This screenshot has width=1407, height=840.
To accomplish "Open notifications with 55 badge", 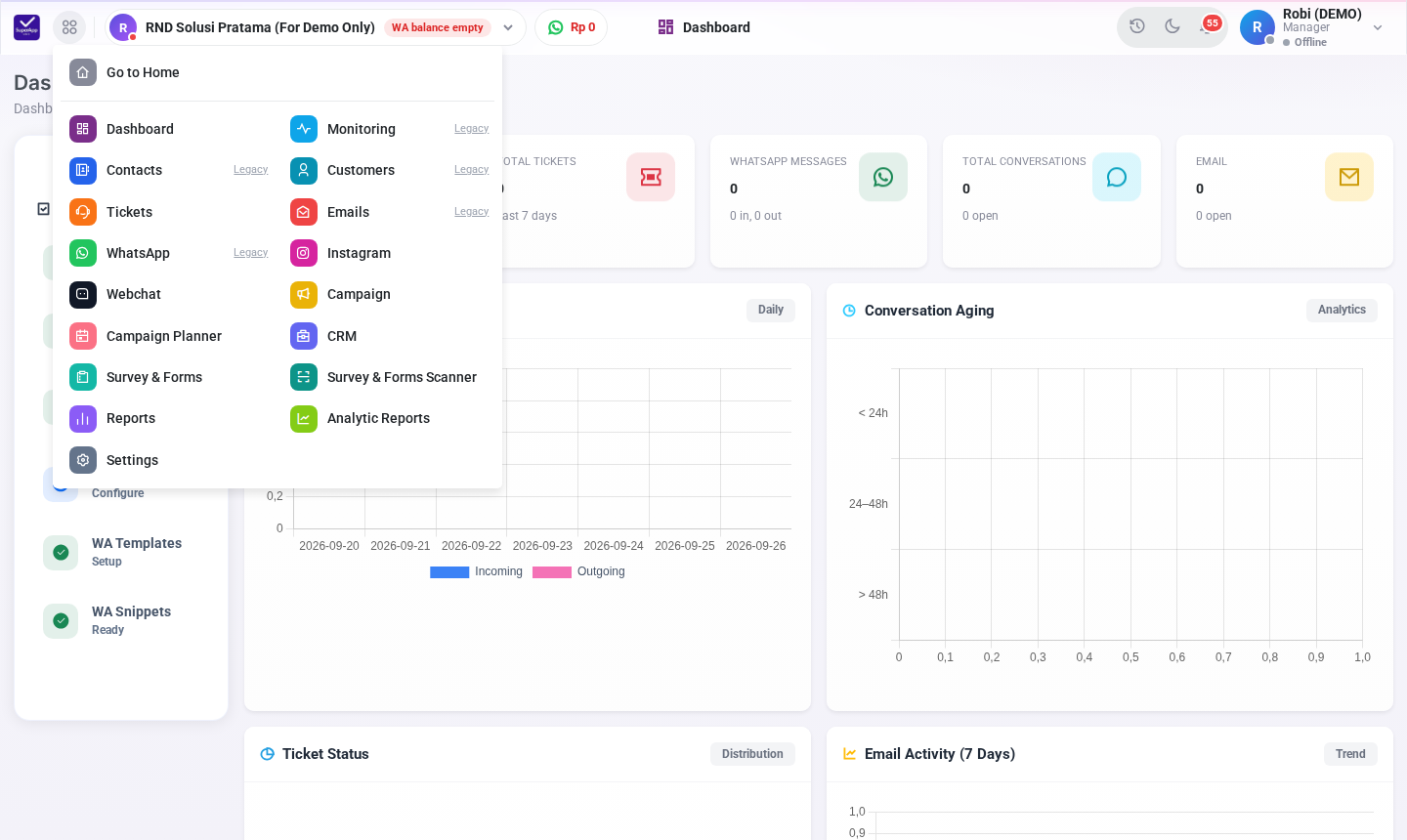I will (1209, 25).
